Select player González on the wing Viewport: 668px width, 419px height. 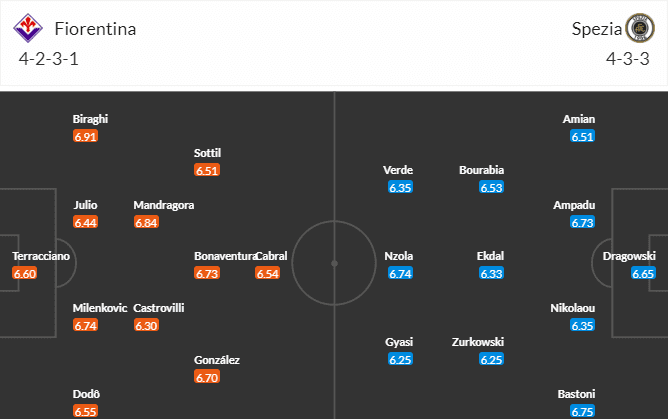coord(217,360)
